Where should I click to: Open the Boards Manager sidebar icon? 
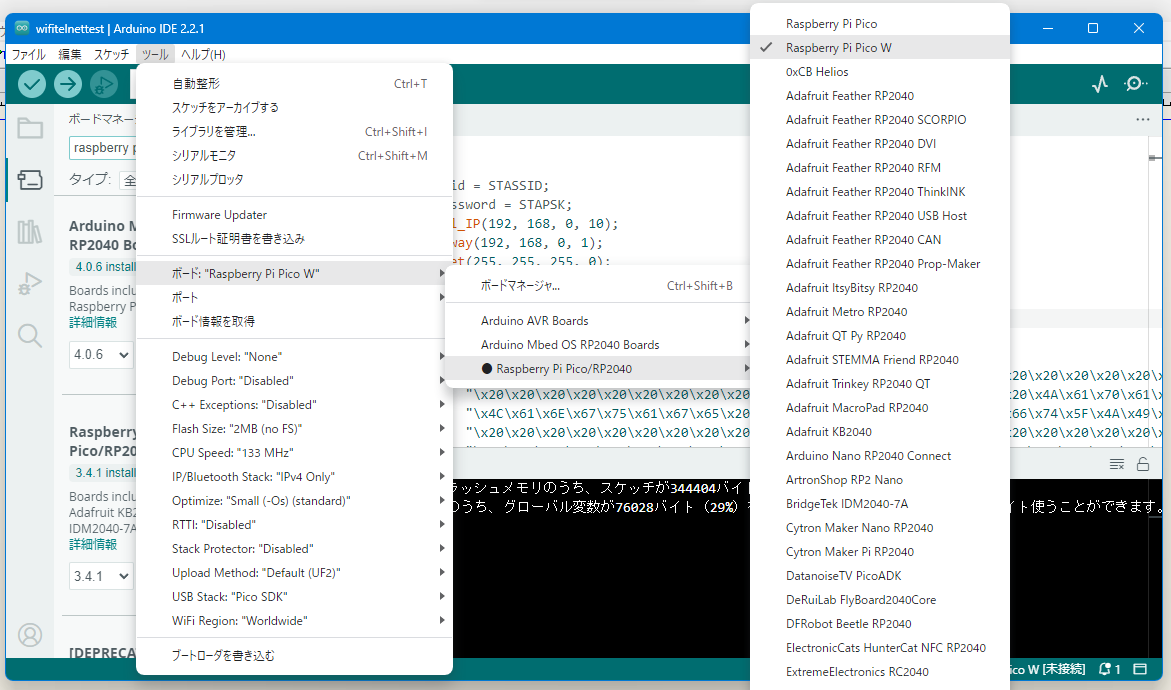tap(30, 180)
